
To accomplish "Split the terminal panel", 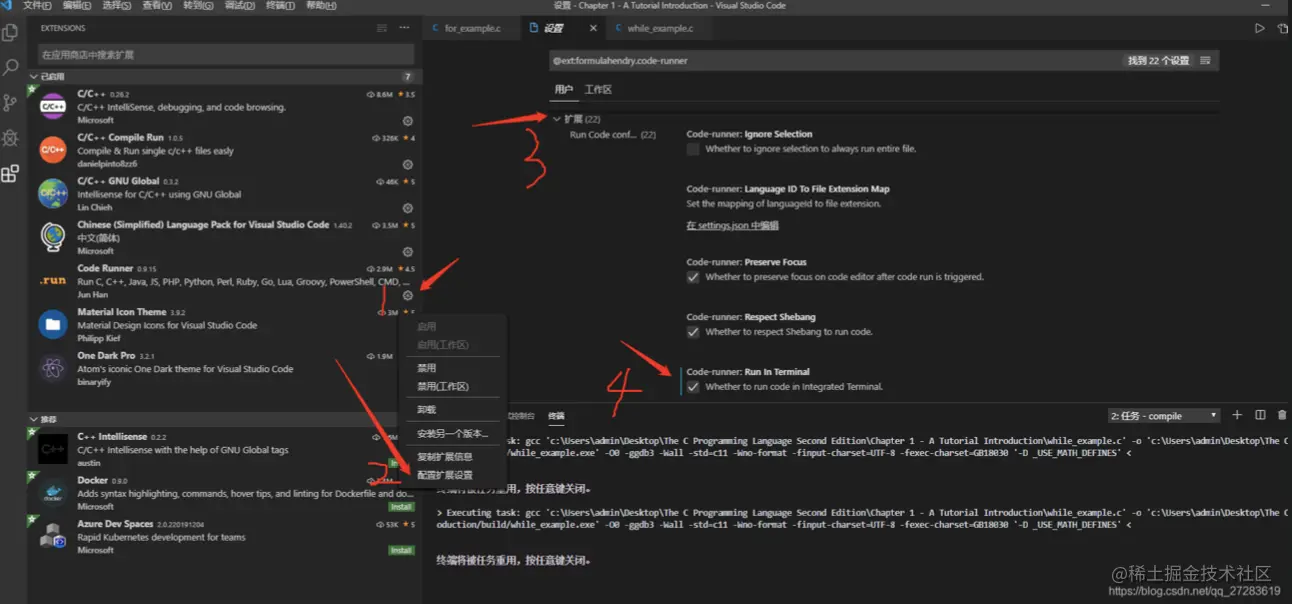I will (x=1260, y=415).
